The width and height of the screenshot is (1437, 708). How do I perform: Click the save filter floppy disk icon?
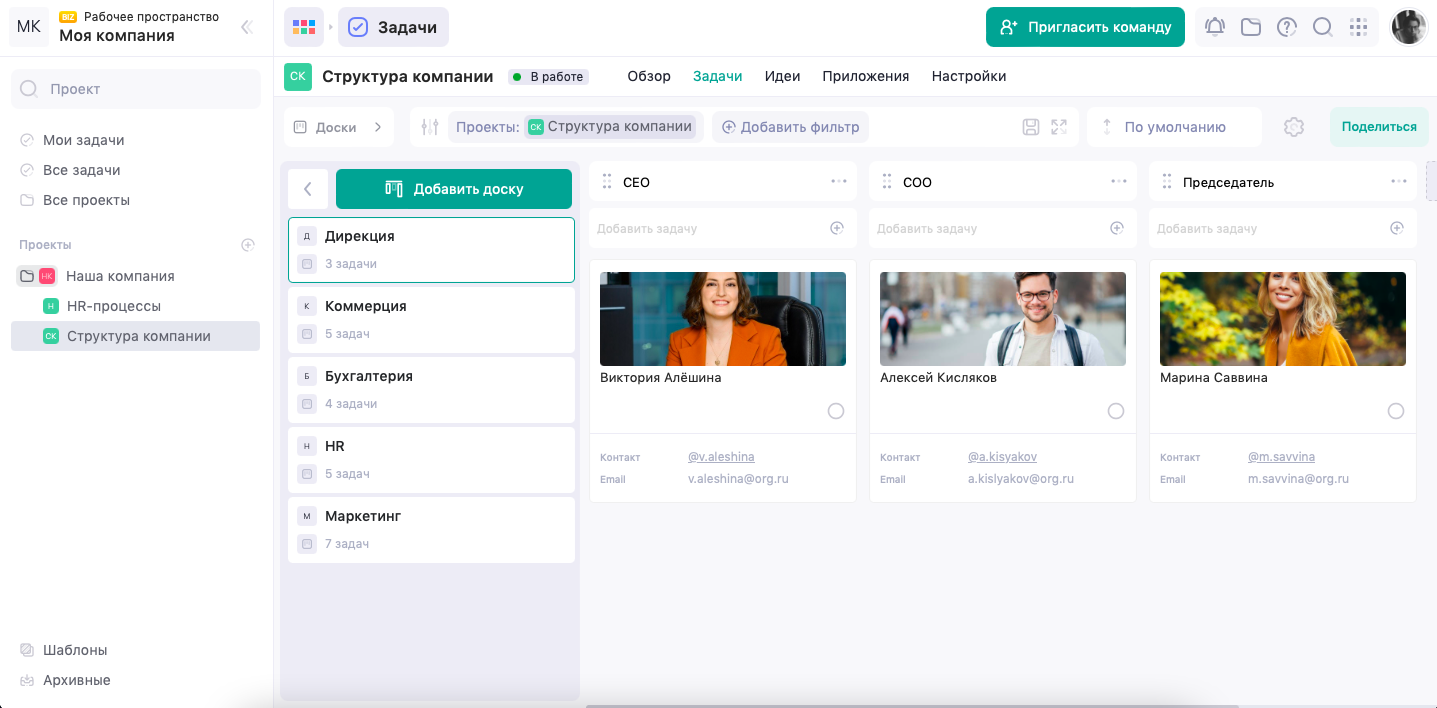1031,127
